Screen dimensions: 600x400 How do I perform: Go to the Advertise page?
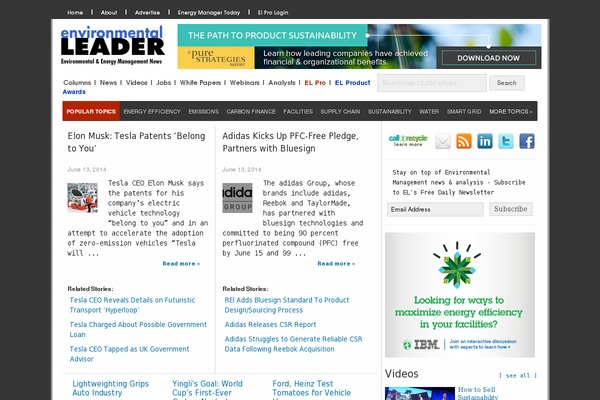(x=147, y=13)
